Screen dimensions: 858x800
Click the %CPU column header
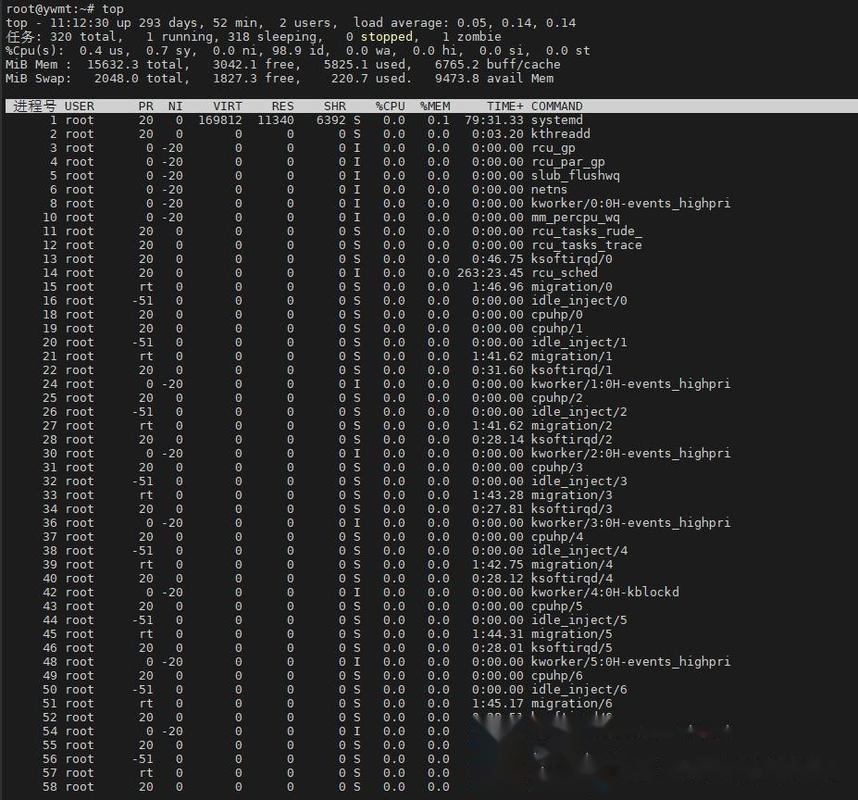(x=390, y=106)
